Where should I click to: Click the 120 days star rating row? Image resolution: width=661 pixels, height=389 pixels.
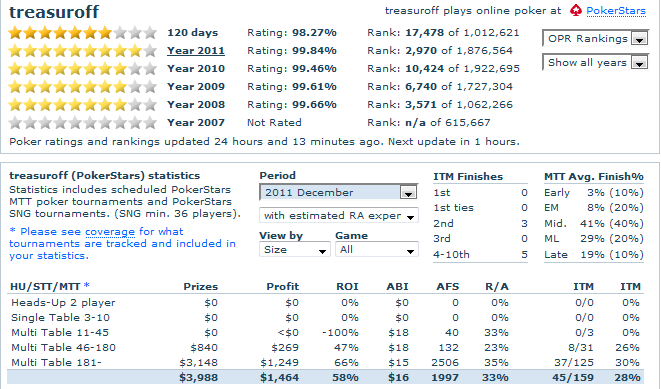(x=83, y=32)
